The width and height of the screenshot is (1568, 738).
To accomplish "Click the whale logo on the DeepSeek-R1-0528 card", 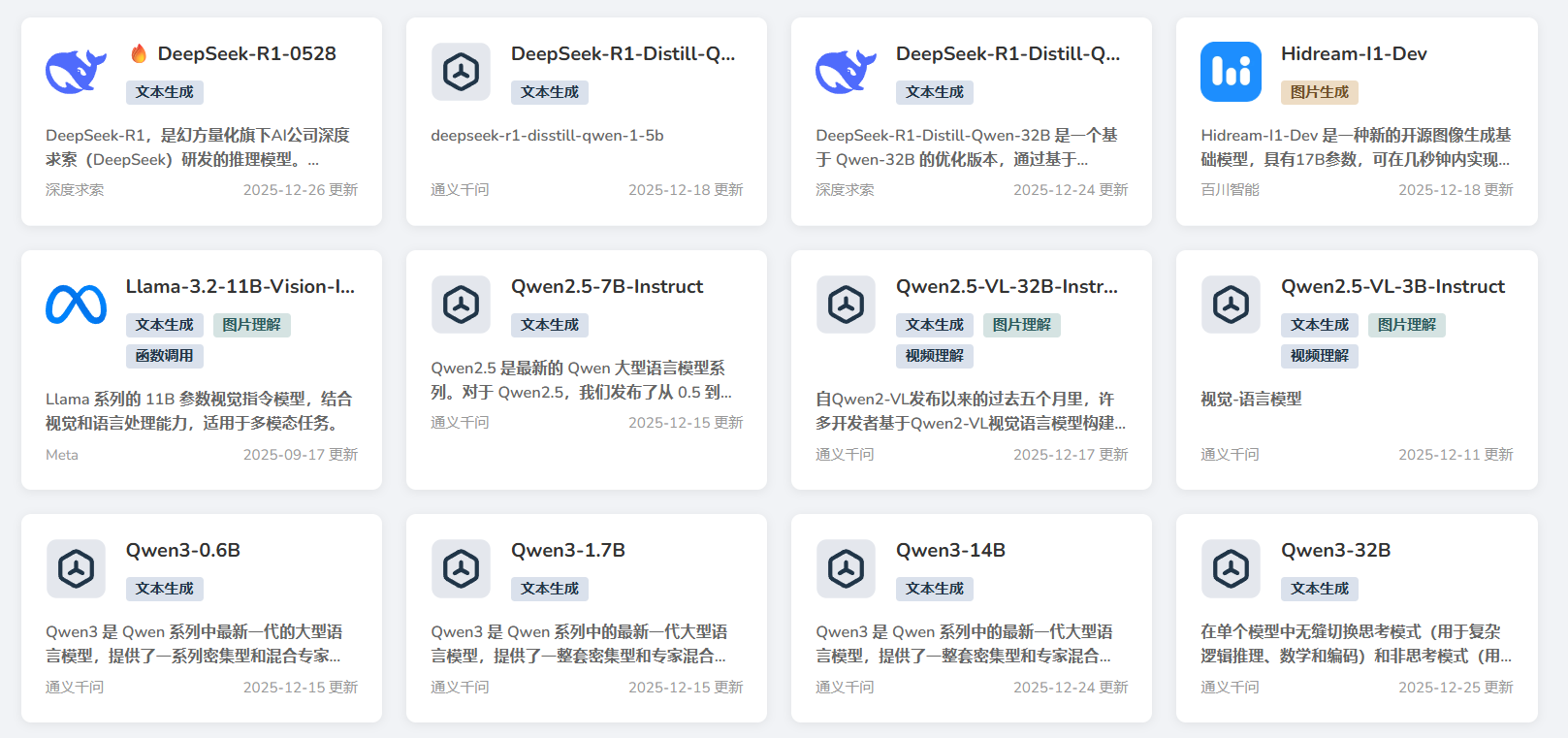I will pos(76,72).
